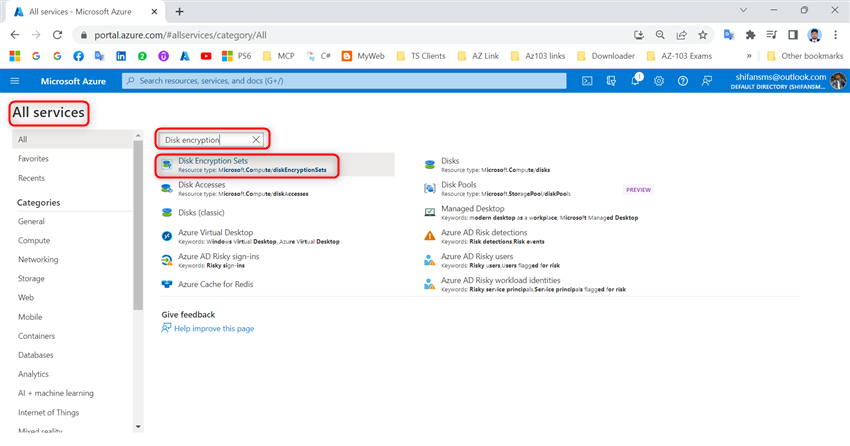Screen dimensions: 850x446
Task: Select the Databases category
Action: coord(36,355)
